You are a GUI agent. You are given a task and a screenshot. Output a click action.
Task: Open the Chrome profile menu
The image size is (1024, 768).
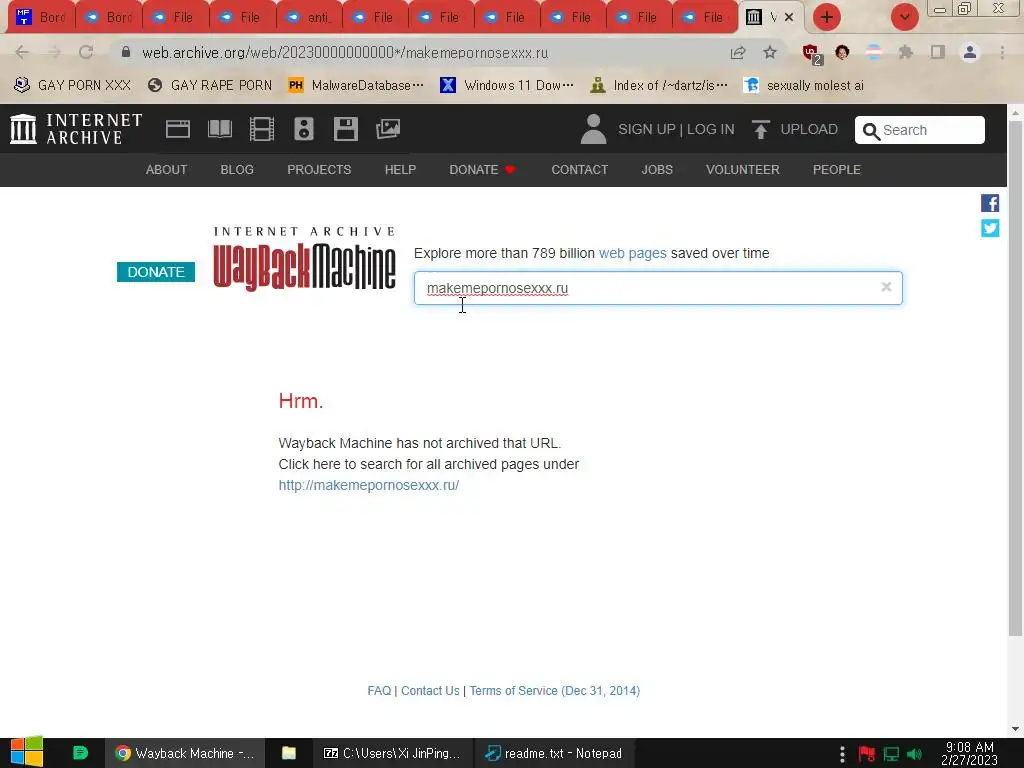(x=970, y=52)
